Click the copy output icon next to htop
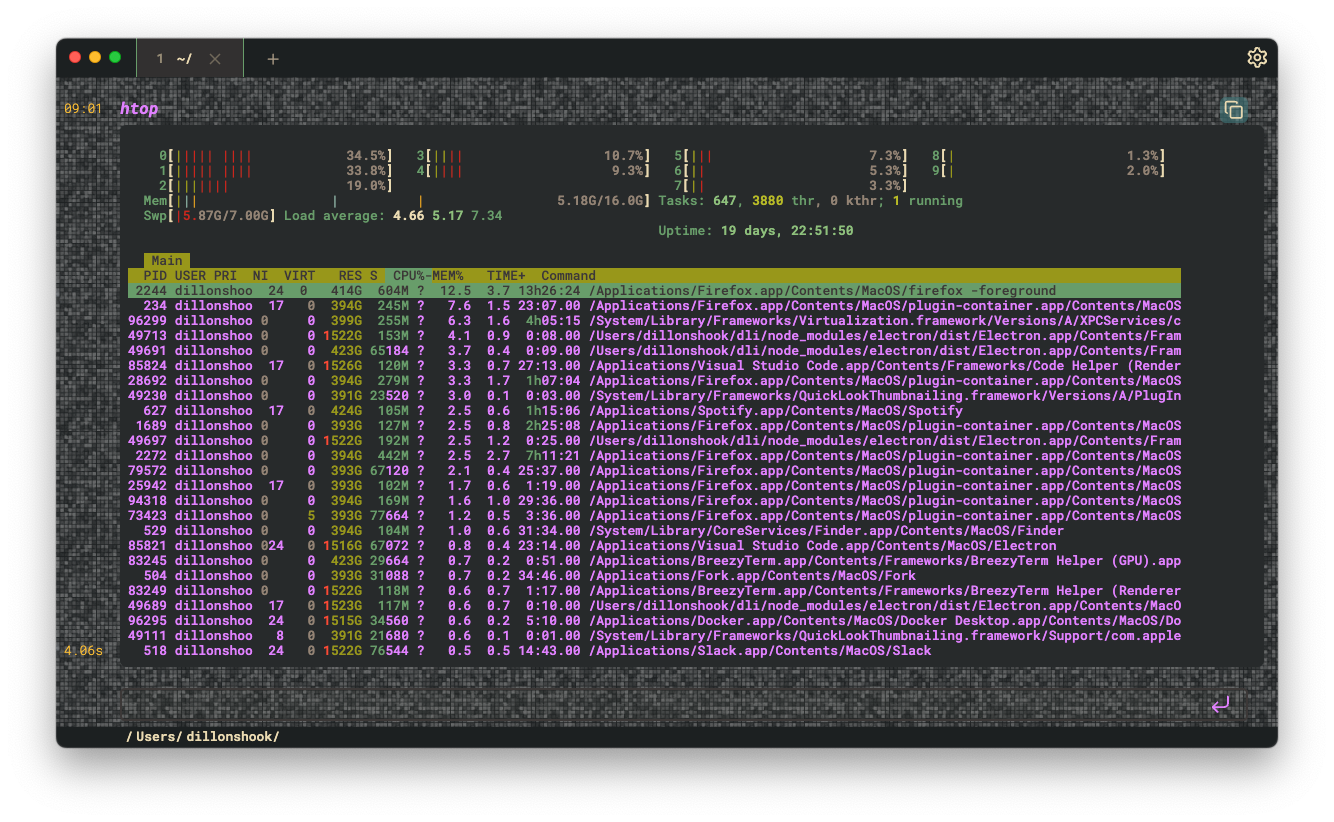1334x822 pixels. pyautogui.click(x=1234, y=110)
